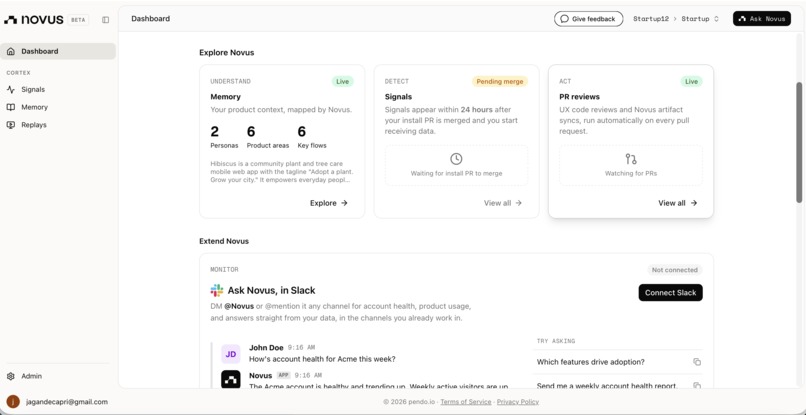Click View all in Signals card
The width and height of the screenshot is (806, 415).
pos(503,203)
